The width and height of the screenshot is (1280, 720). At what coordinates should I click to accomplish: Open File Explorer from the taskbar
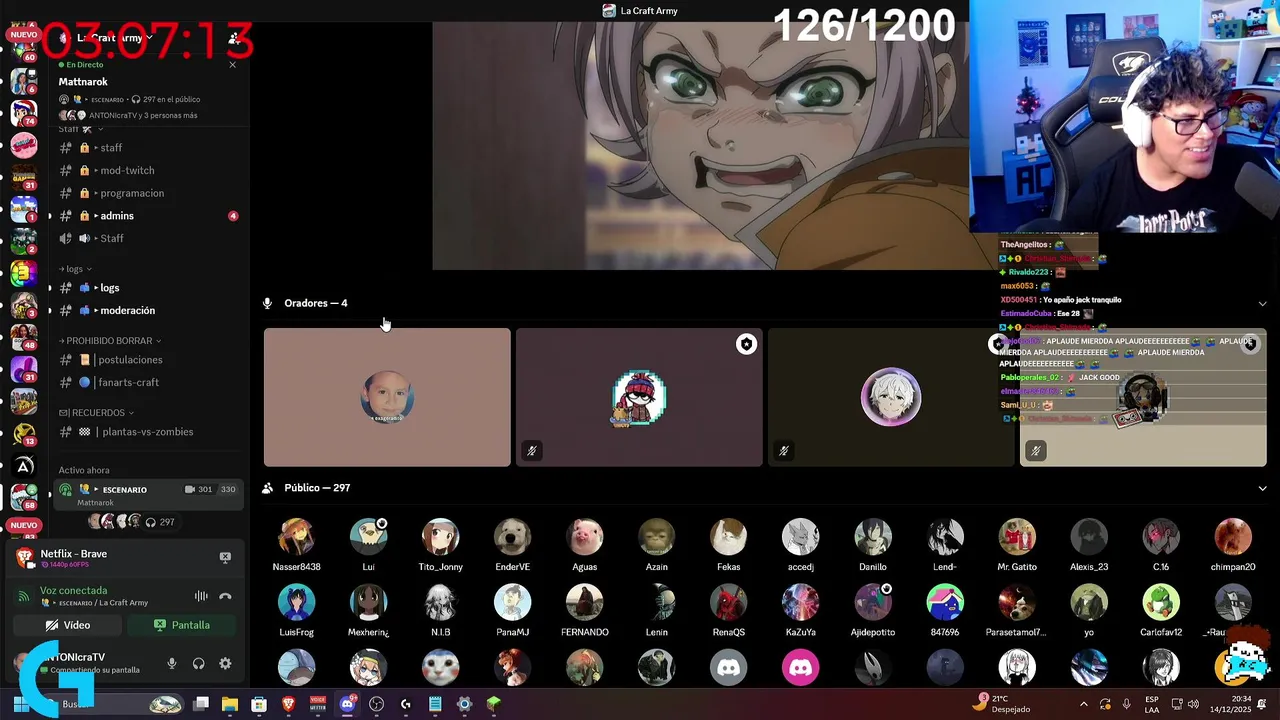(229, 704)
